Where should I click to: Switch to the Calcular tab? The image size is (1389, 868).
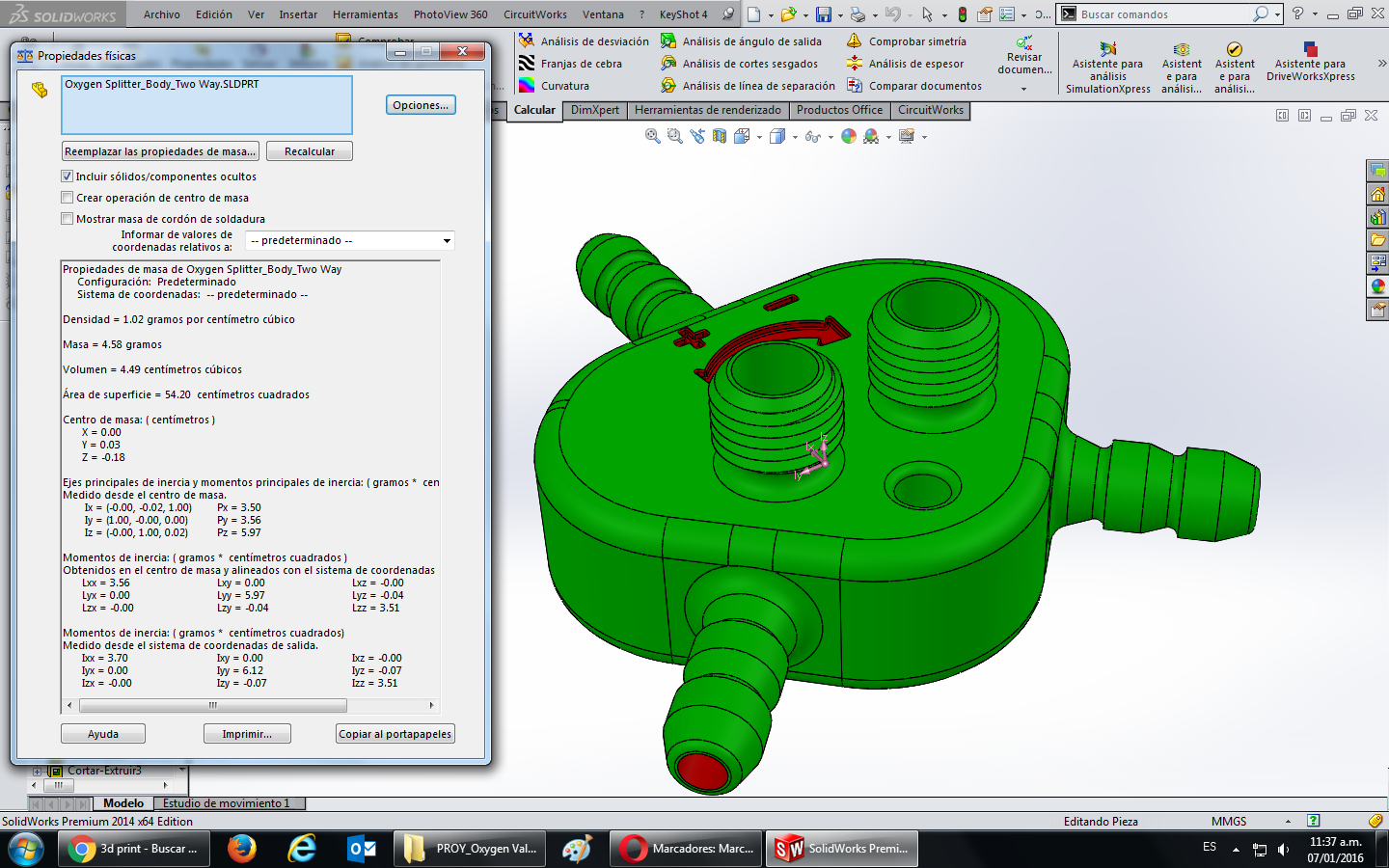pos(534,110)
